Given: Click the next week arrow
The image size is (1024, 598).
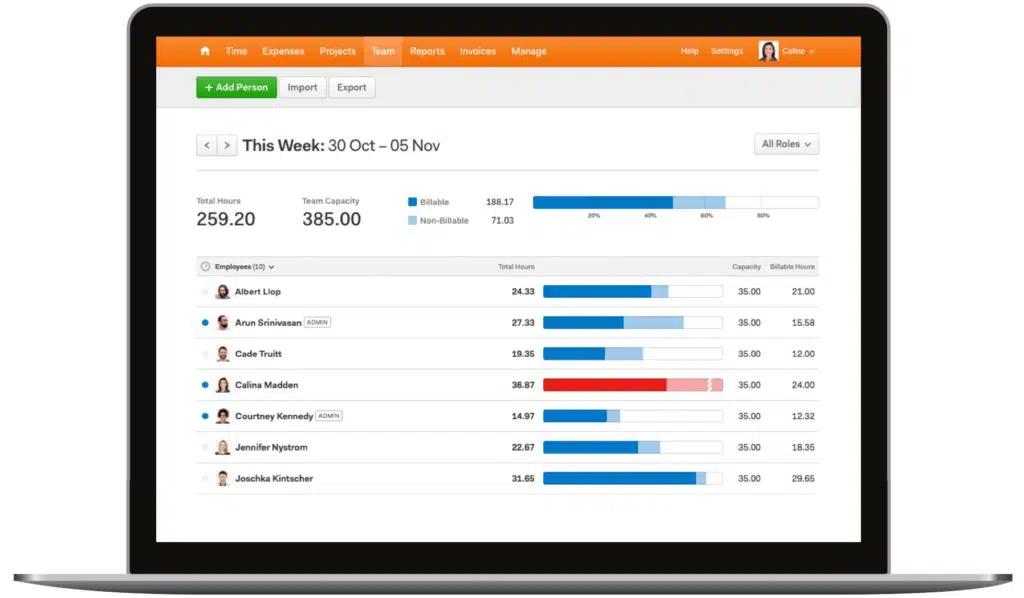Looking at the screenshot, I should click(x=227, y=145).
